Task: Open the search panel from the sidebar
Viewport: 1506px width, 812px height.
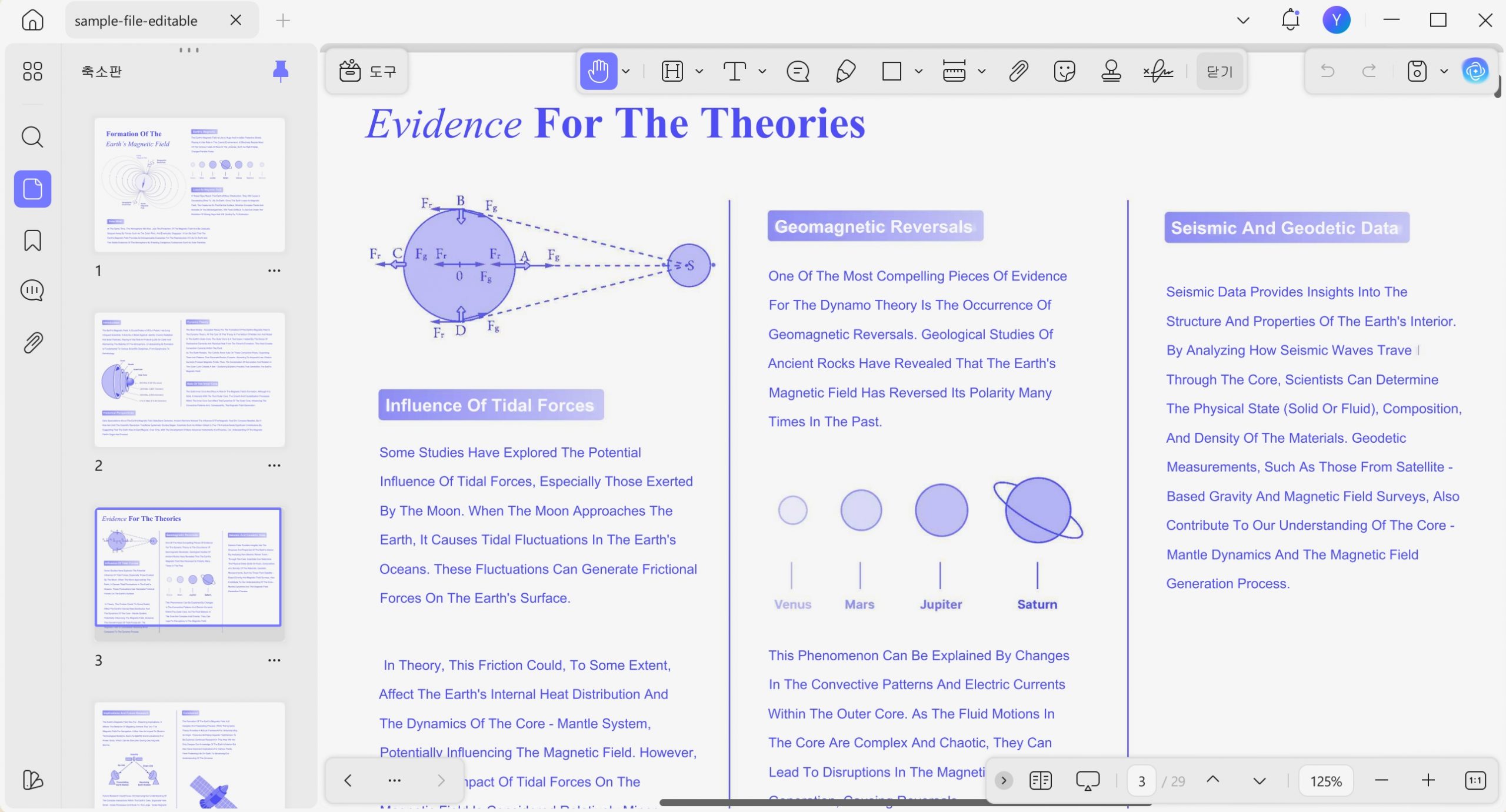Action: point(32,137)
